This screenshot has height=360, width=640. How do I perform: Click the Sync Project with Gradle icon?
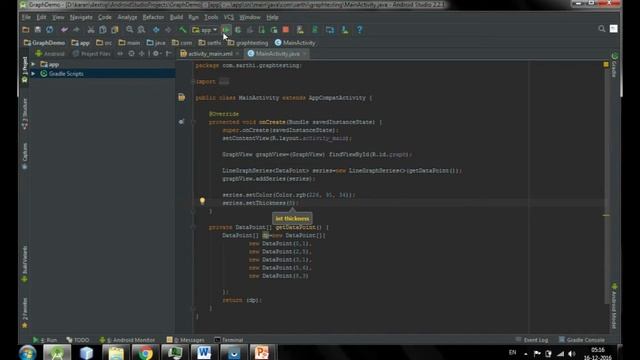[x=315, y=30]
